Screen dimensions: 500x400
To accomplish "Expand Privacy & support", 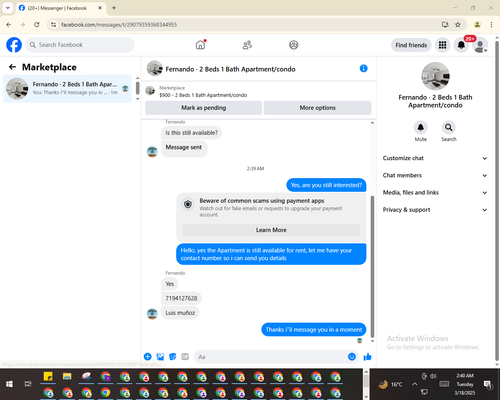I will [435, 210].
